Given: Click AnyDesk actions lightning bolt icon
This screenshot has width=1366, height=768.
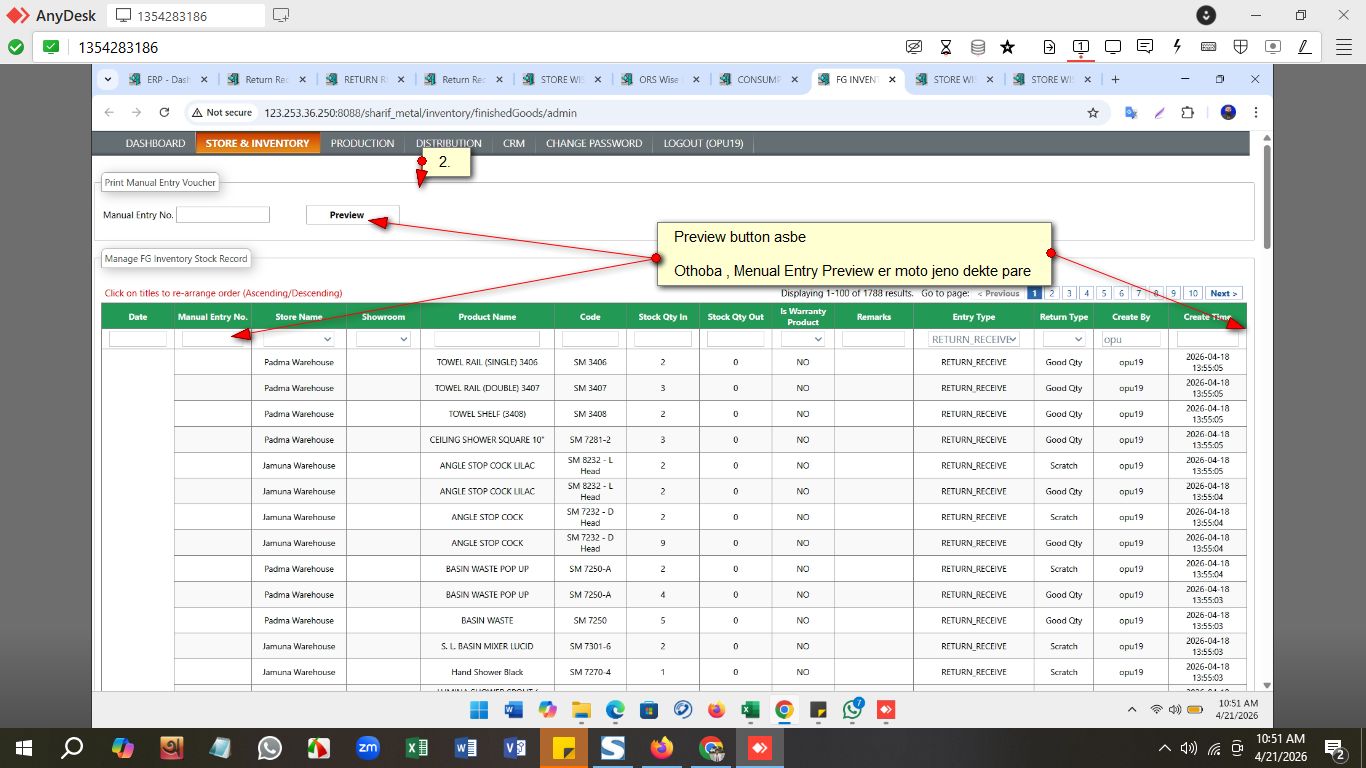Looking at the screenshot, I should [1177, 47].
